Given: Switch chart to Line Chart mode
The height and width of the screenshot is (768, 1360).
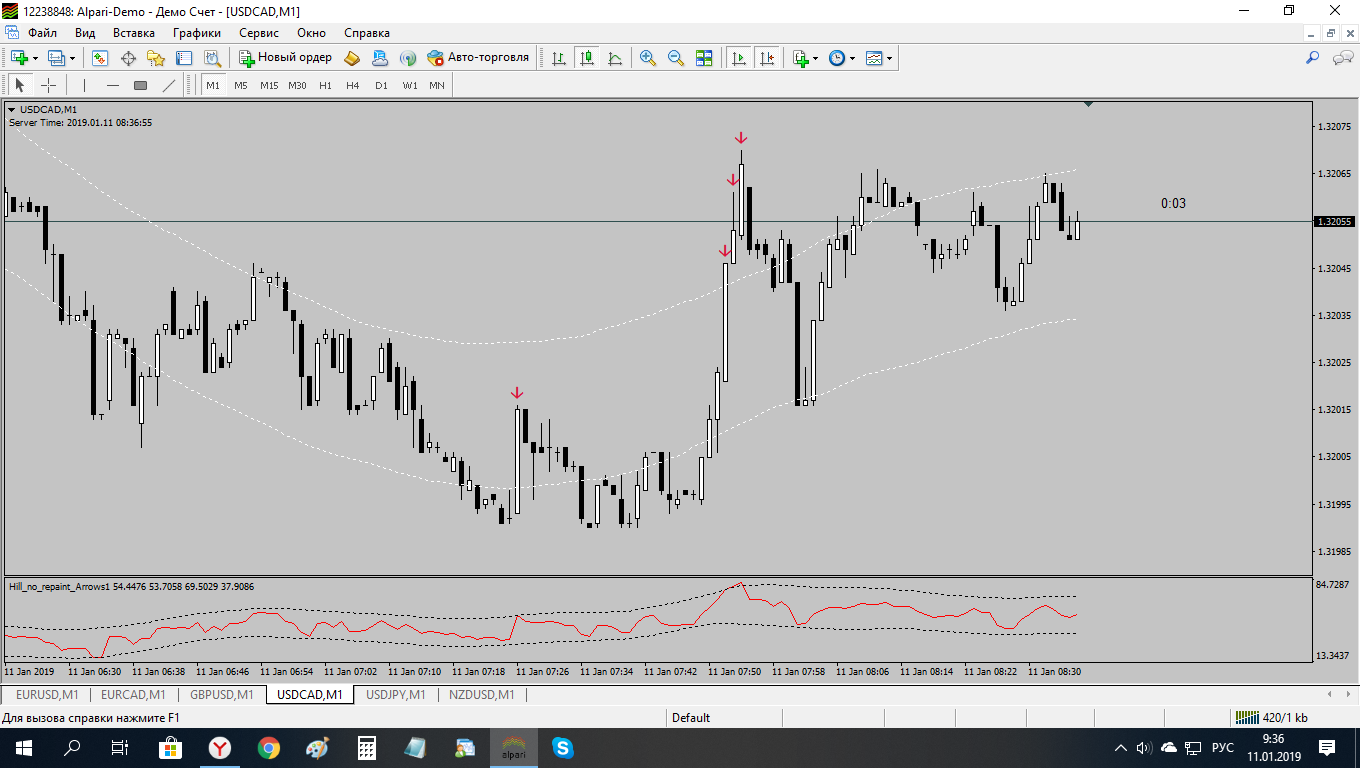Looking at the screenshot, I should point(615,58).
